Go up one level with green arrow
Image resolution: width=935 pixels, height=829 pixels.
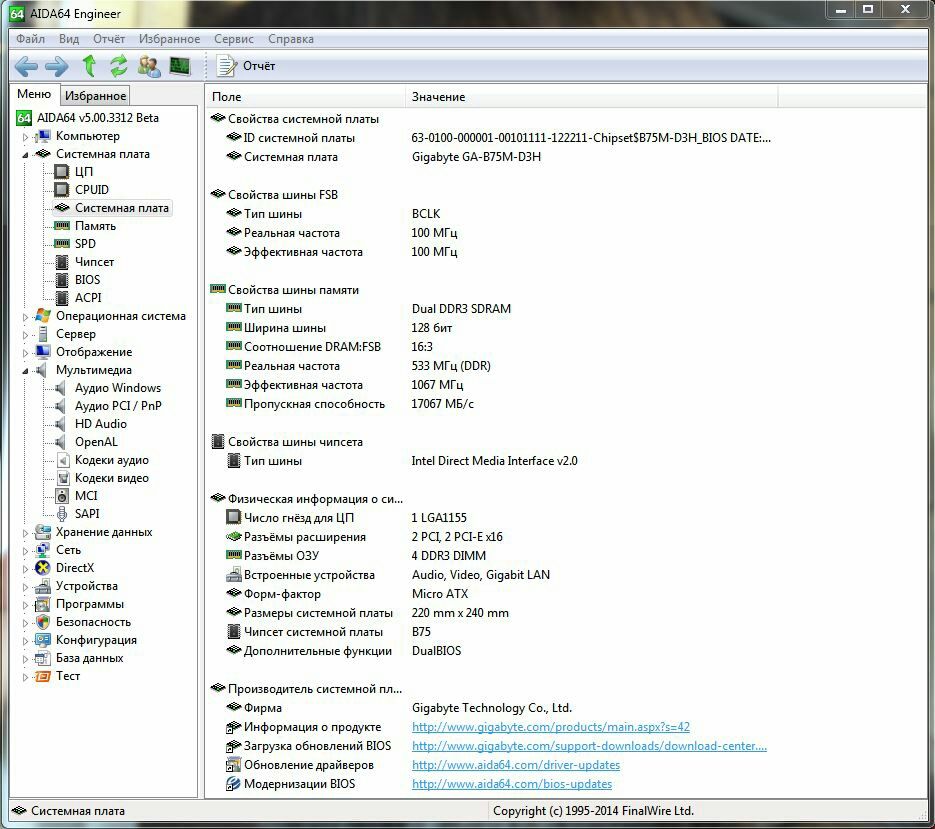(89, 66)
